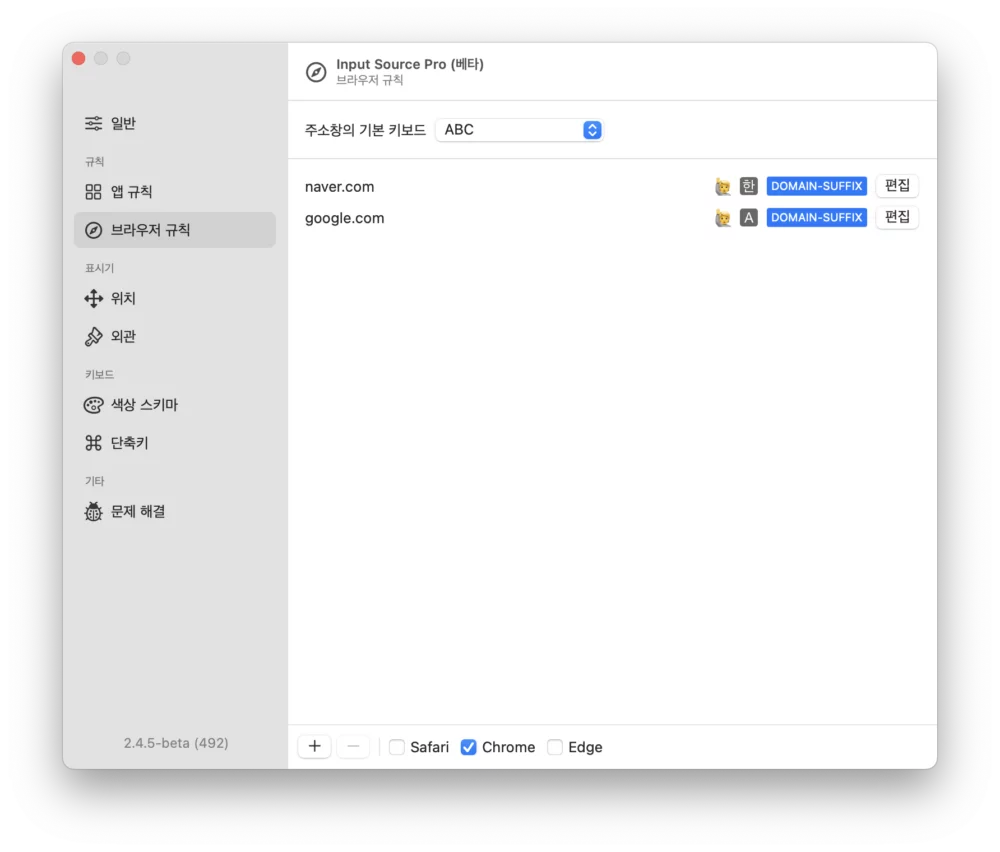Click the palette icon beside 색상 스키마
The width and height of the screenshot is (1000, 852).
click(x=93, y=405)
